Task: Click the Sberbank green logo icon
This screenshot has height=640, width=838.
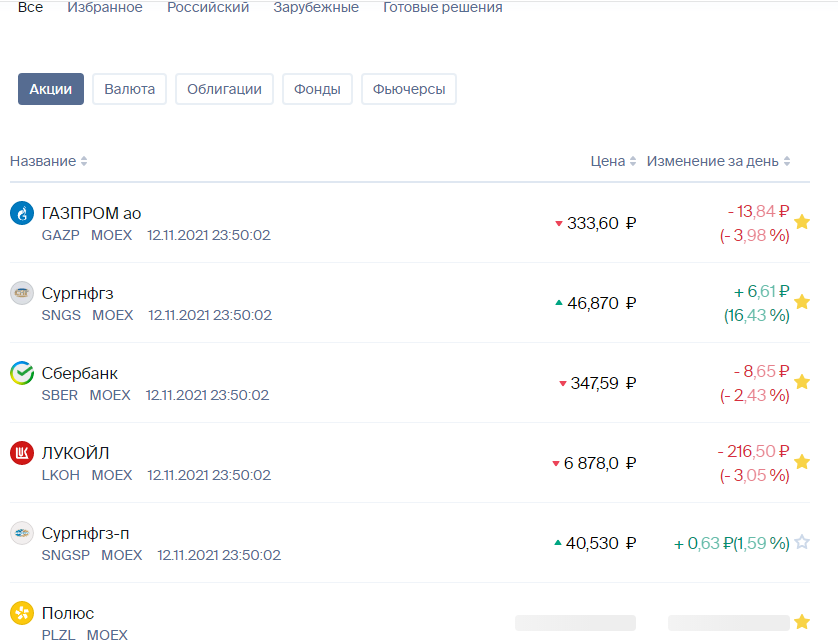Action: pos(22,373)
